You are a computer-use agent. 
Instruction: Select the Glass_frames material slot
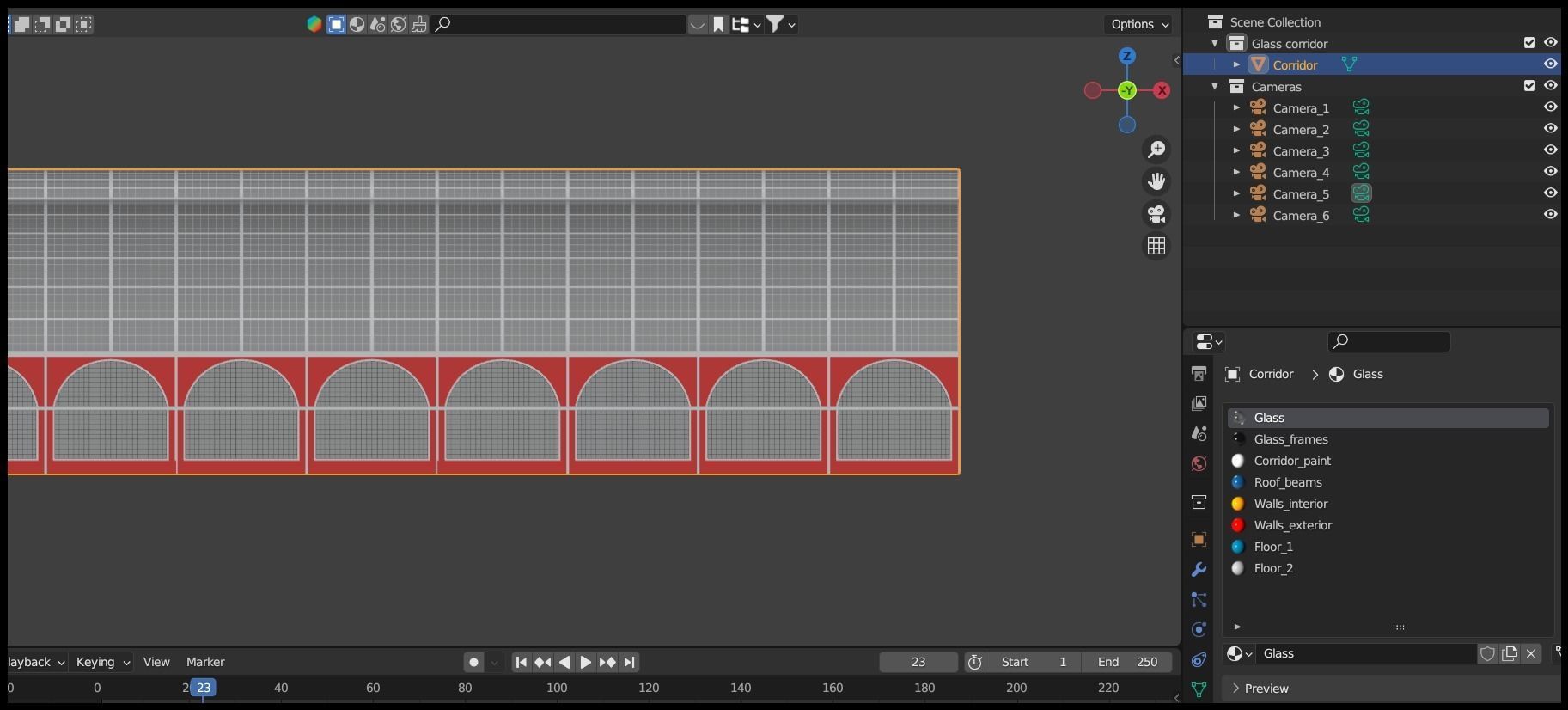pyautogui.click(x=1388, y=439)
